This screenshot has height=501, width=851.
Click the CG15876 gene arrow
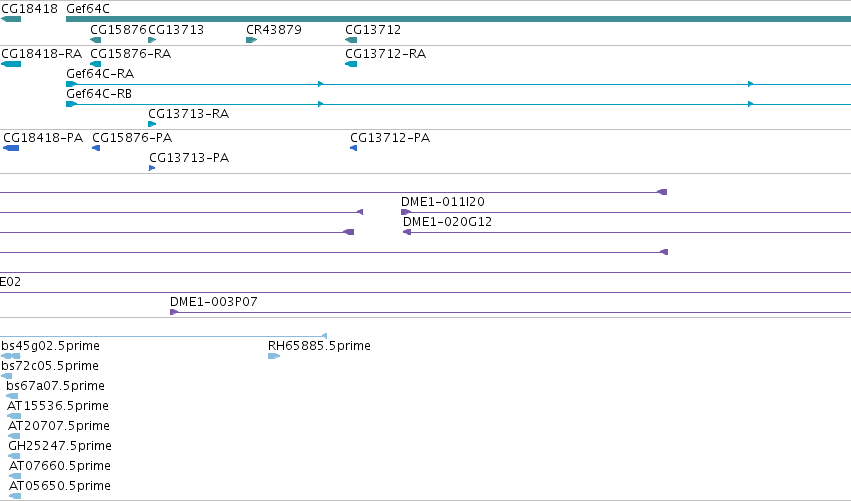click(96, 40)
